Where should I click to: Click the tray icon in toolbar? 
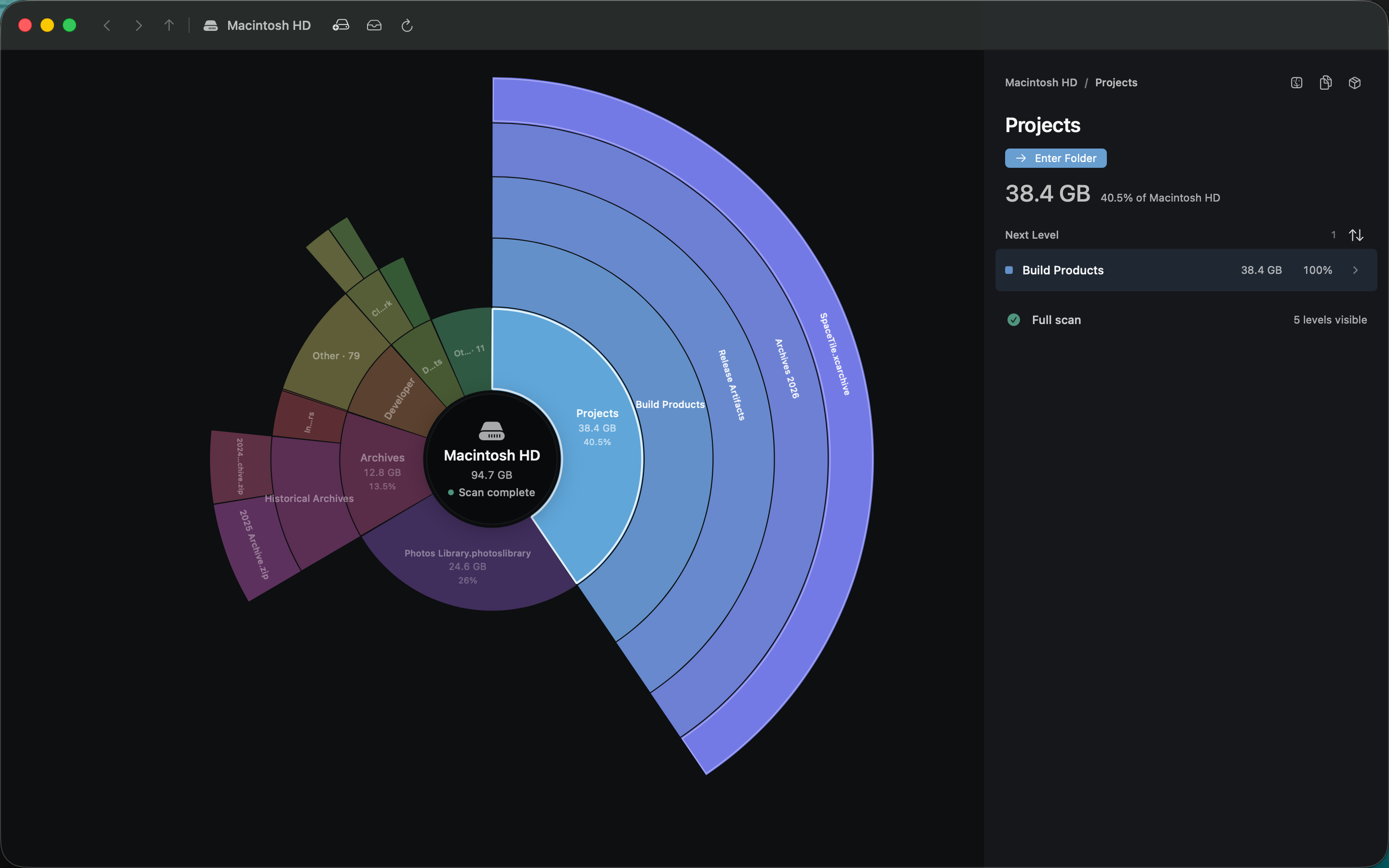click(x=374, y=25)
